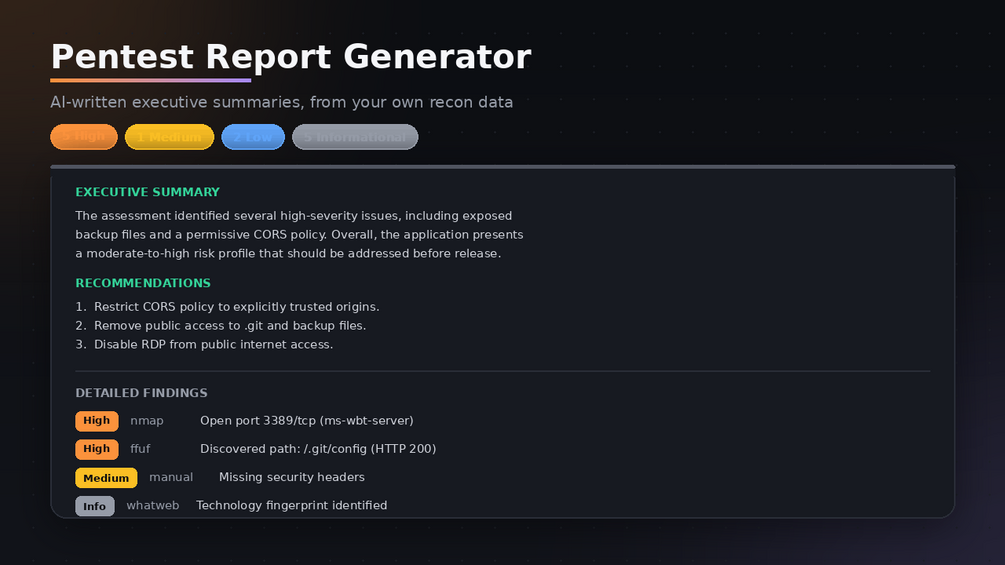Open the "Technology fingerprint identified" finding
This screenshot has width=1005, height=565.
(292, 505)
